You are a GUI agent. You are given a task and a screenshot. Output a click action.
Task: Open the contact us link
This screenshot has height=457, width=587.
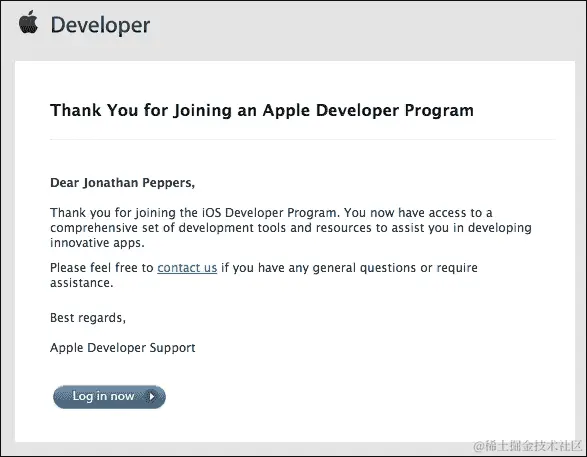tap(187, 268)
